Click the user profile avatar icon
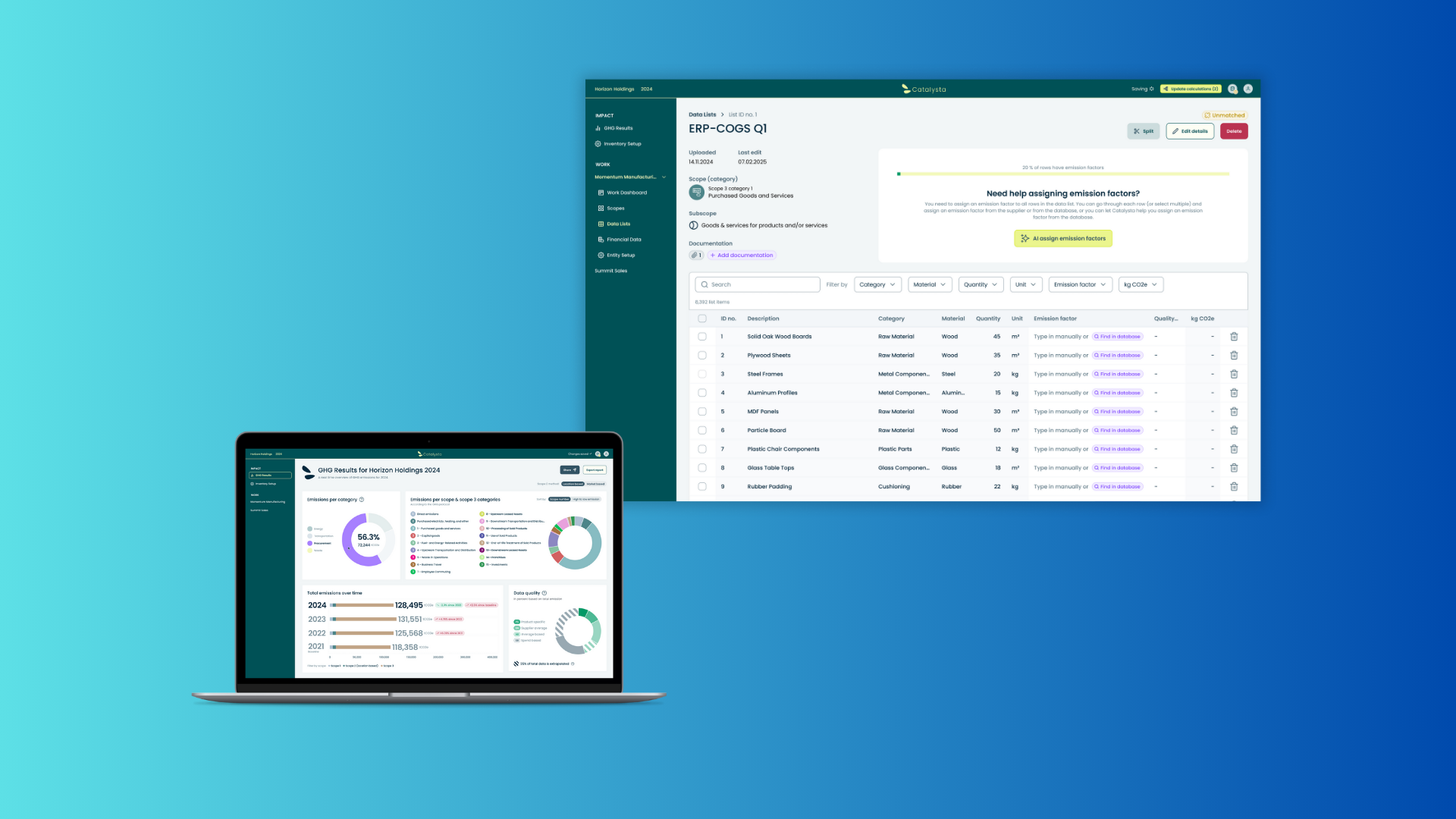1456x819 pixels. (x=1248, y=89)
